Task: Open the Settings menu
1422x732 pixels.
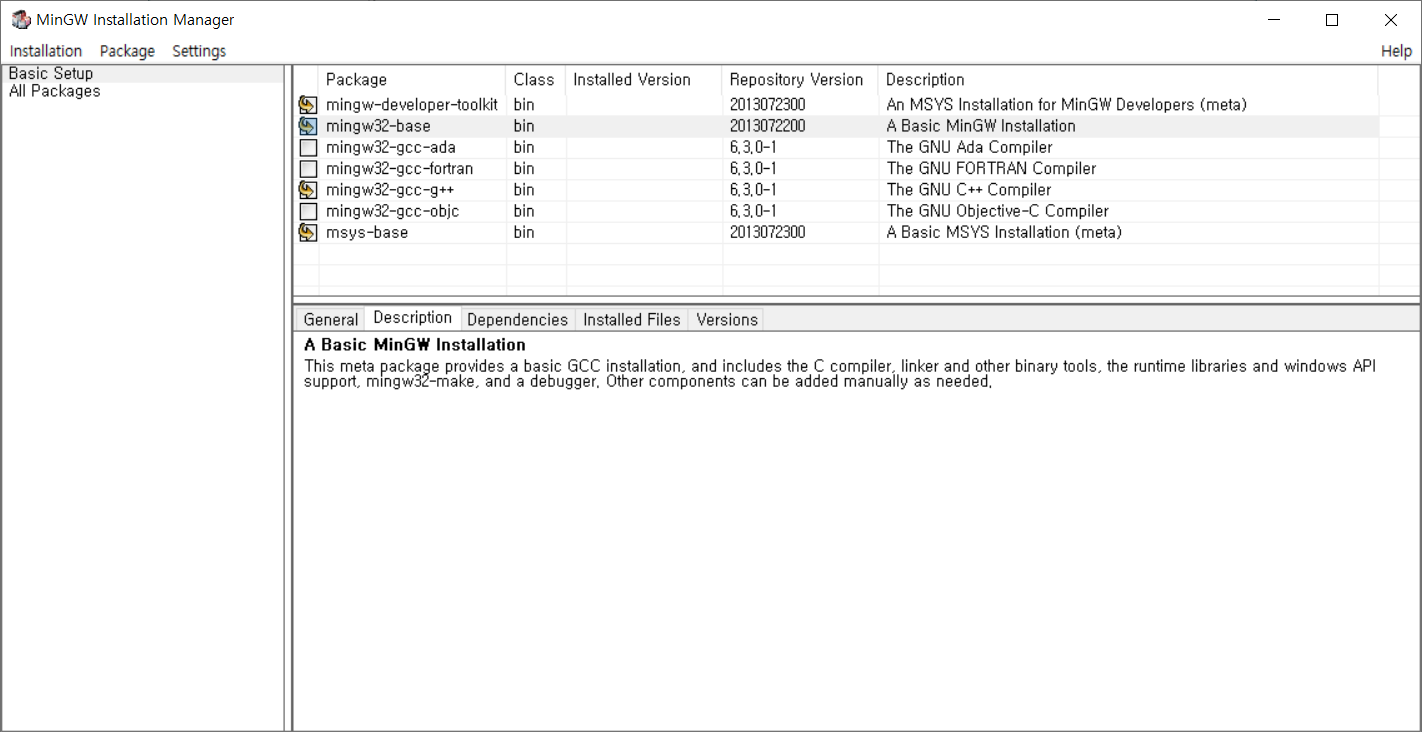Action: point(199,51)
